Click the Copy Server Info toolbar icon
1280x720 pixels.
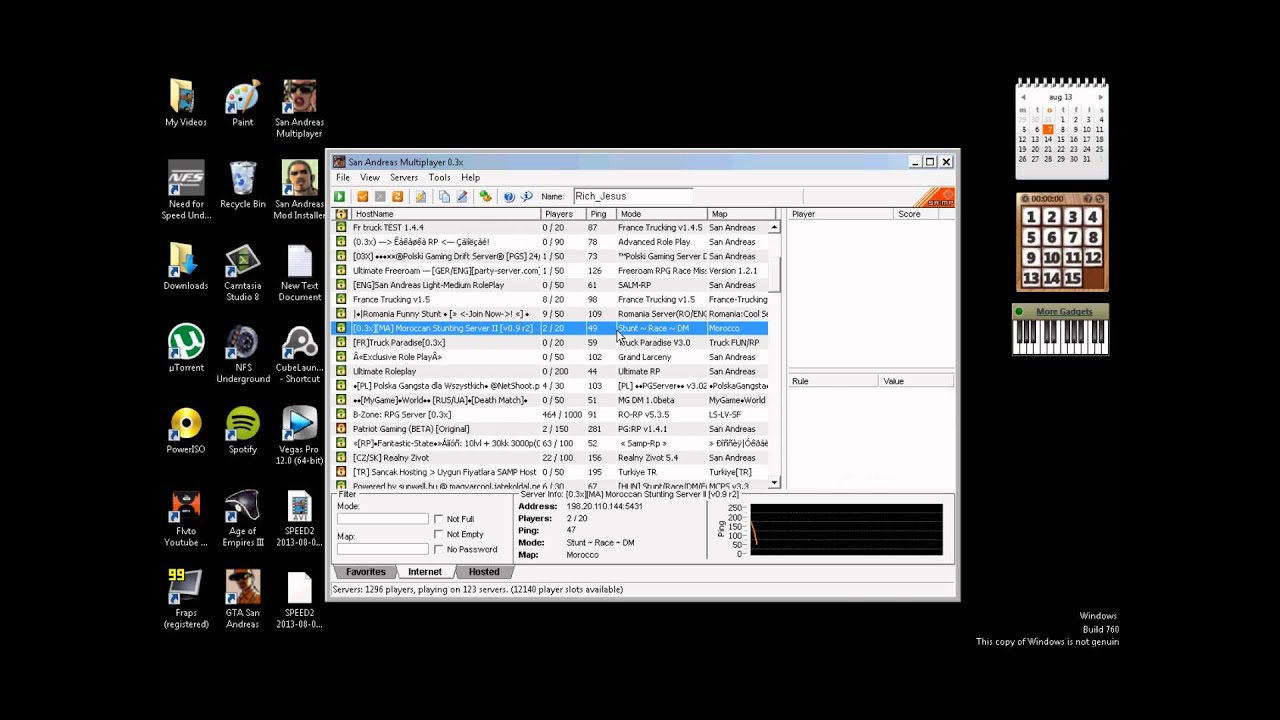tap(444, 197)
